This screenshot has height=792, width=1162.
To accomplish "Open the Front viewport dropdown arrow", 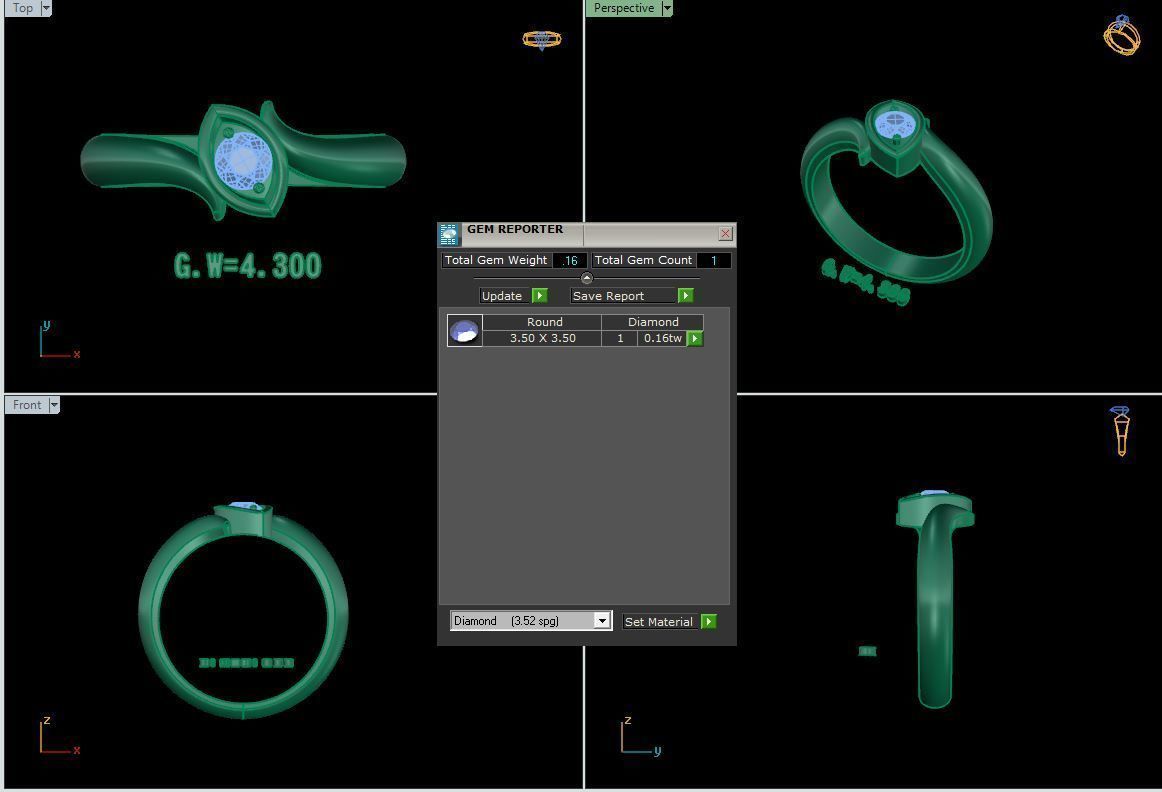I will pyautogui.click(x=54, y=405).
